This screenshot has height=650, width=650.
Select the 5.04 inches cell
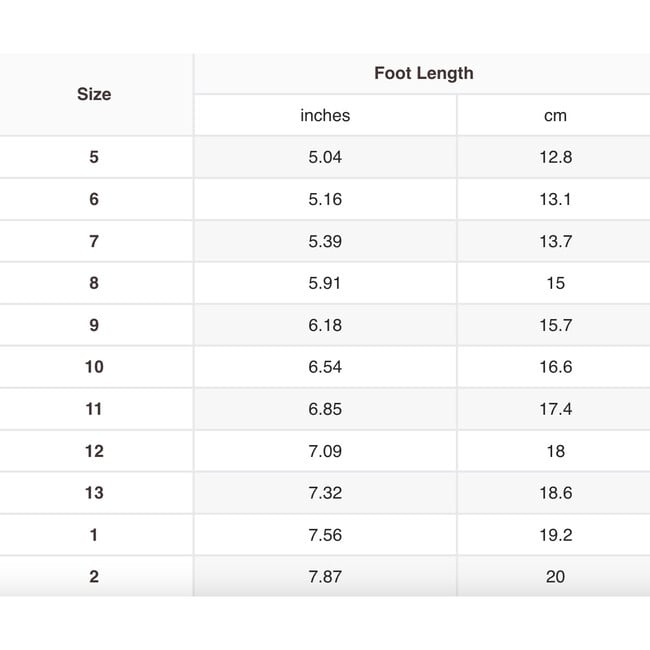tap(325, 157)
